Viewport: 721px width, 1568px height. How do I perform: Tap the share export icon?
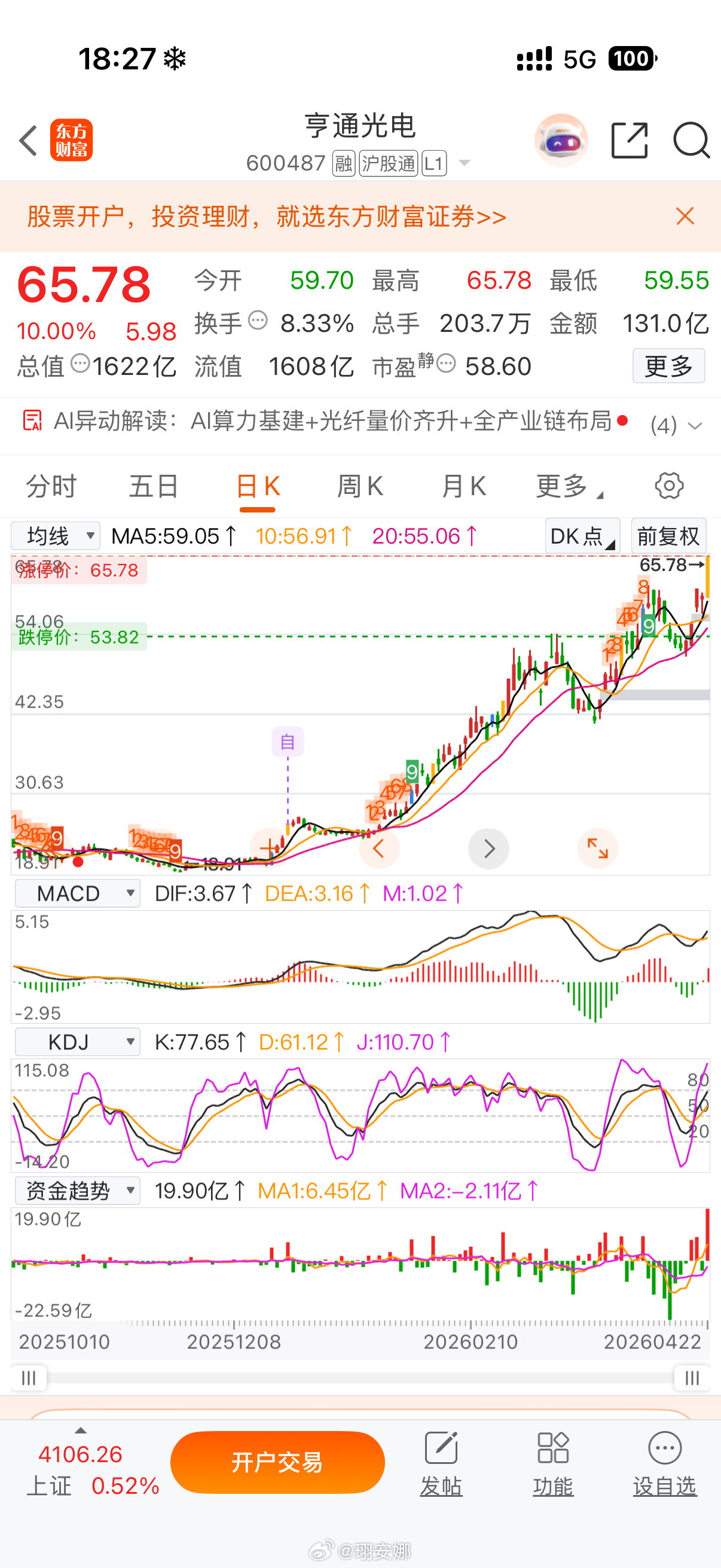click(x=630, y=141)
